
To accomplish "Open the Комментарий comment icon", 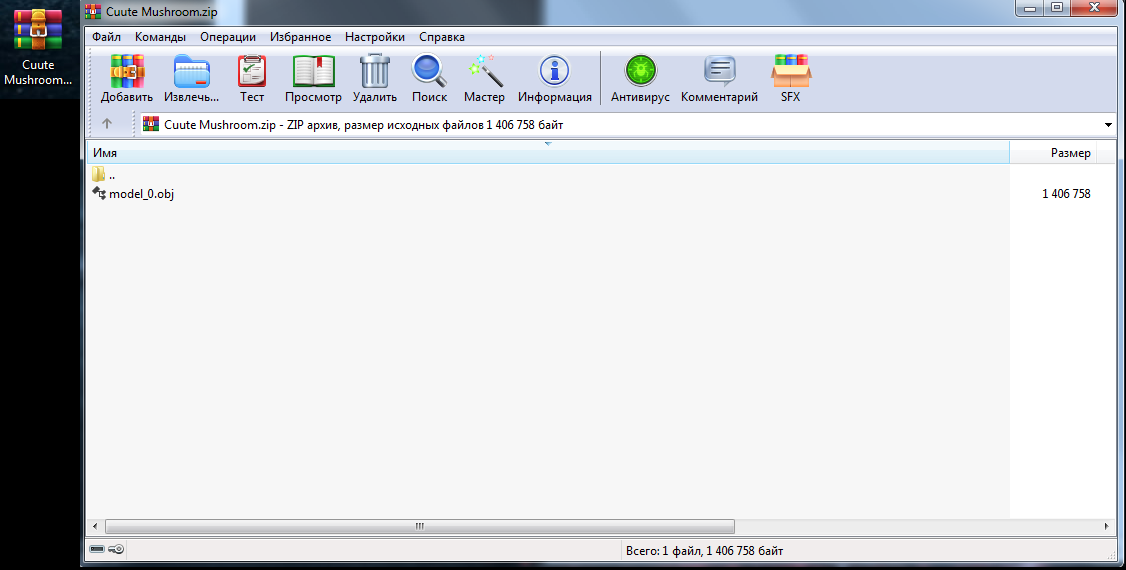I will [720, 71].
